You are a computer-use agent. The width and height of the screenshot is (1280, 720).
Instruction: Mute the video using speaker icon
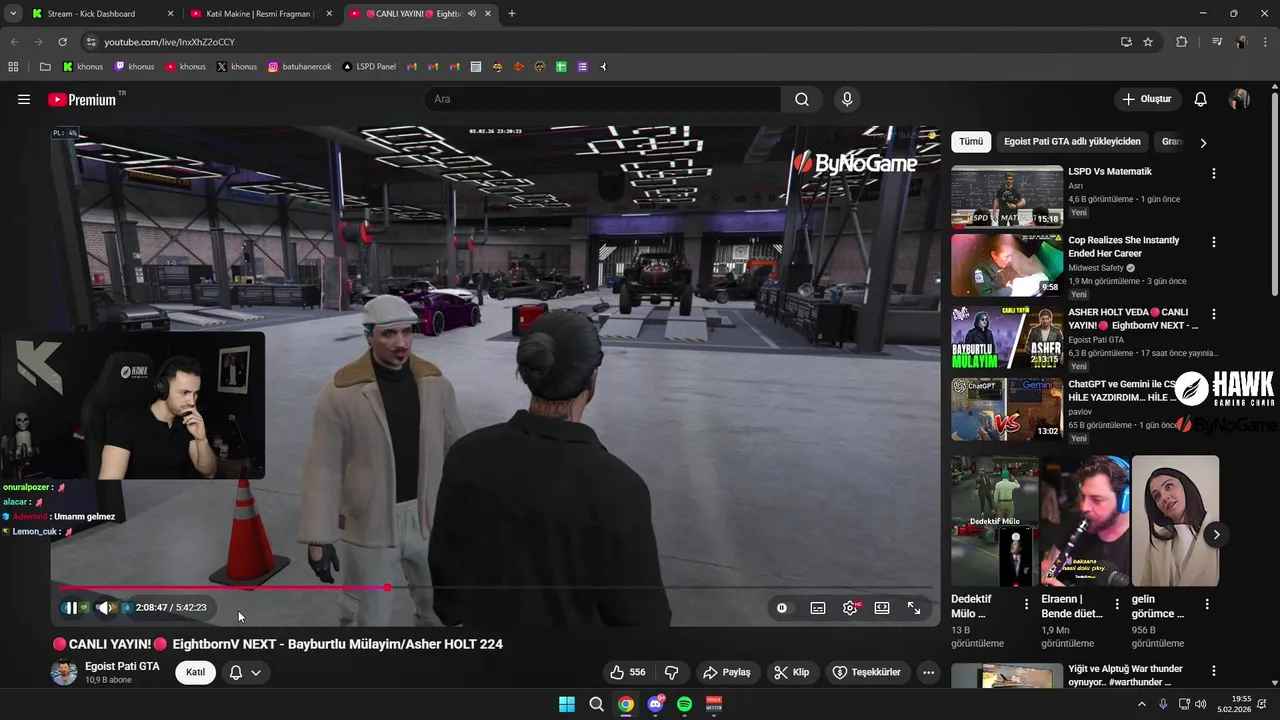click(103, 608)
